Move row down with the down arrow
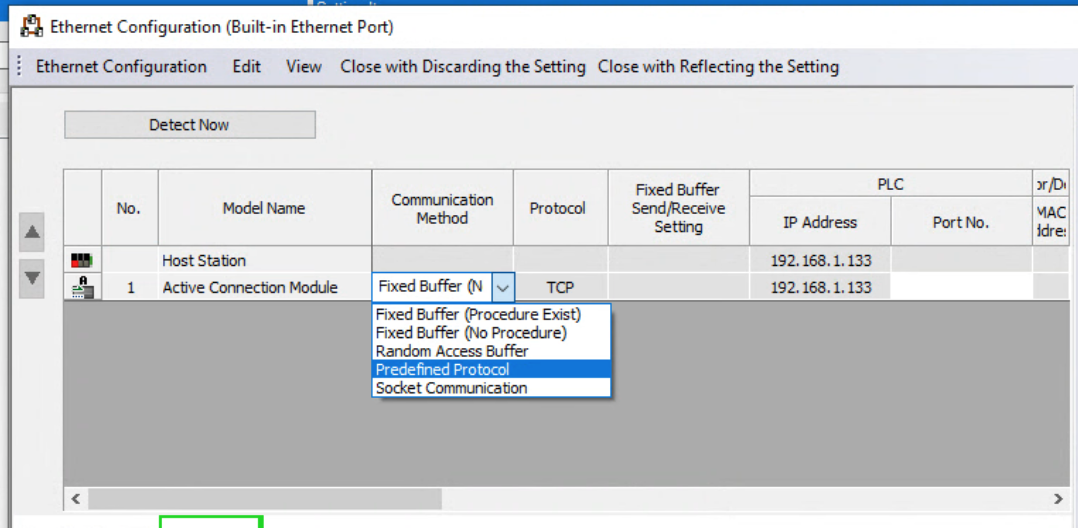Screen dimensions: 1078x528 click(32, 279)
